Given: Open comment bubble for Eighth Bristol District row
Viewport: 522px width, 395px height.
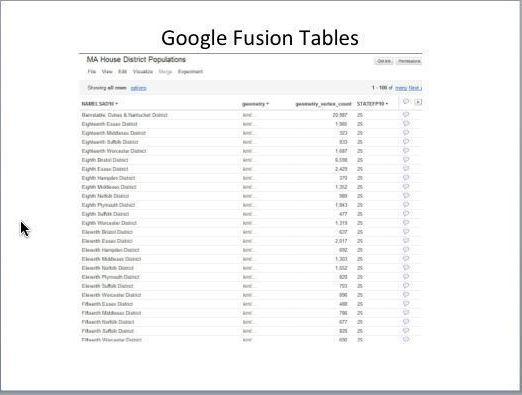Looking at the screenshot, I should [x=406, y=160].
